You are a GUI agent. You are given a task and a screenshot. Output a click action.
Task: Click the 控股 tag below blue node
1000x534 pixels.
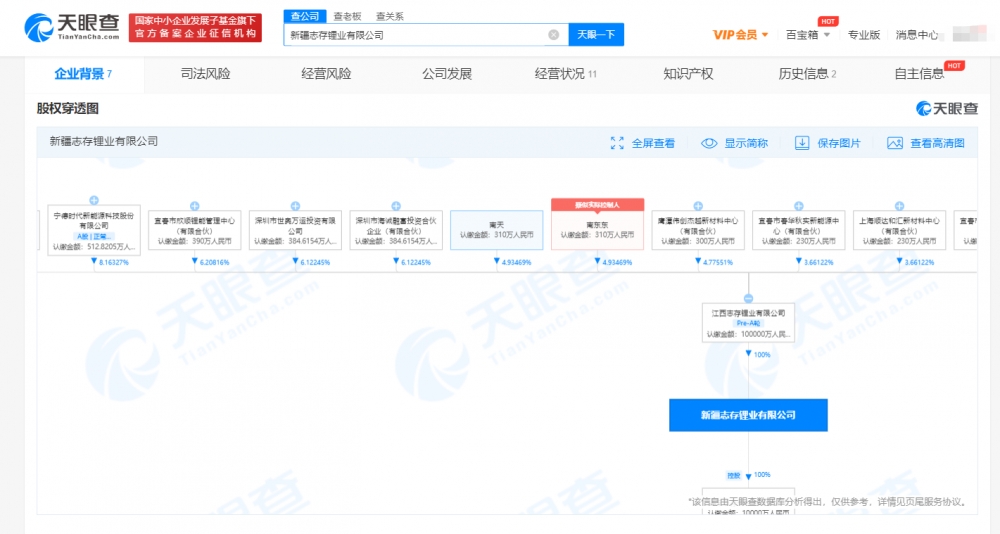pyautogui.click(x=734, y=476)
